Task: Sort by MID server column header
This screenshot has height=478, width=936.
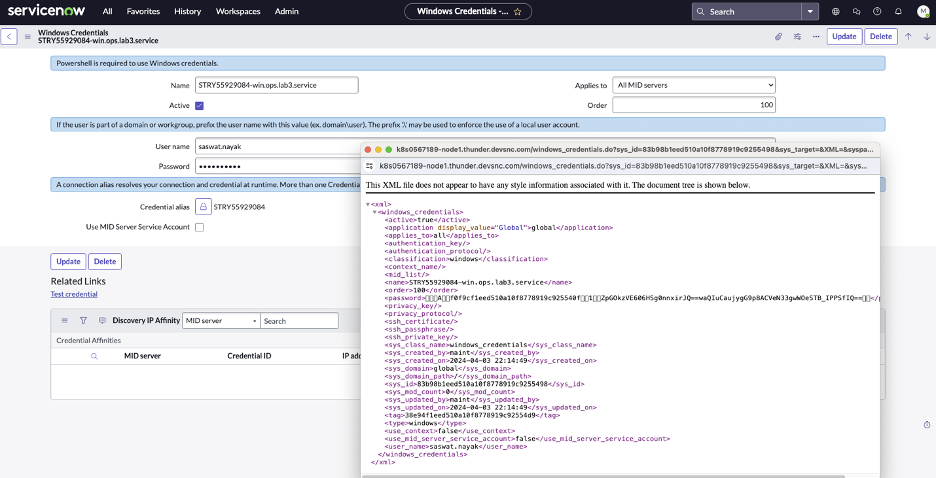Action: tap(142, 356)
